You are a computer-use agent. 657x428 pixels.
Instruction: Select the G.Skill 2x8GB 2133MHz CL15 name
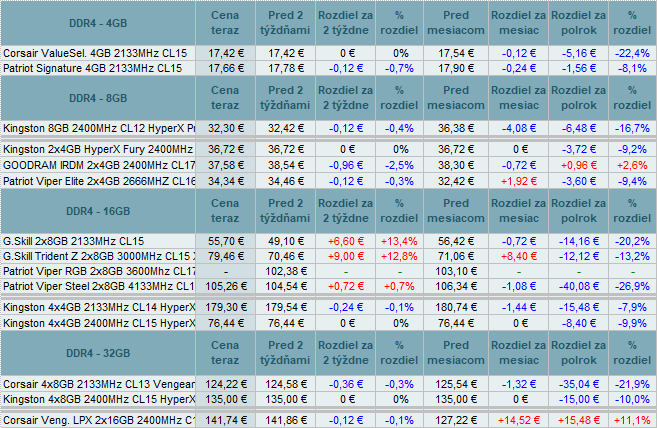[73, 241]
